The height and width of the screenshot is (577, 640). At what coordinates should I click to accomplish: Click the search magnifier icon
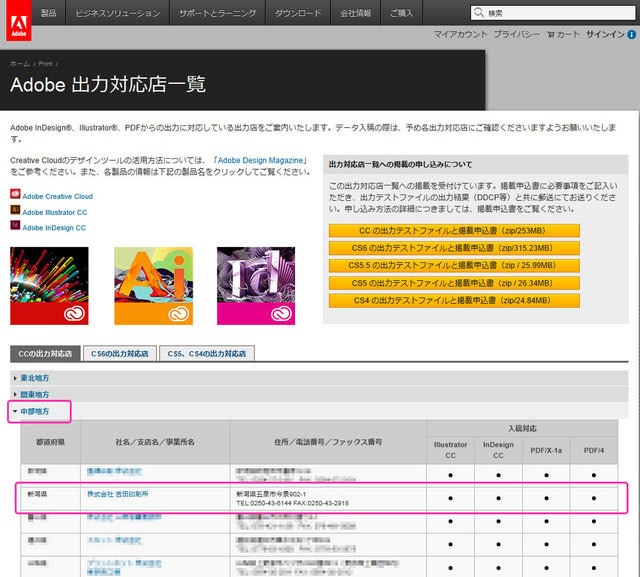[x=479, y=12]
